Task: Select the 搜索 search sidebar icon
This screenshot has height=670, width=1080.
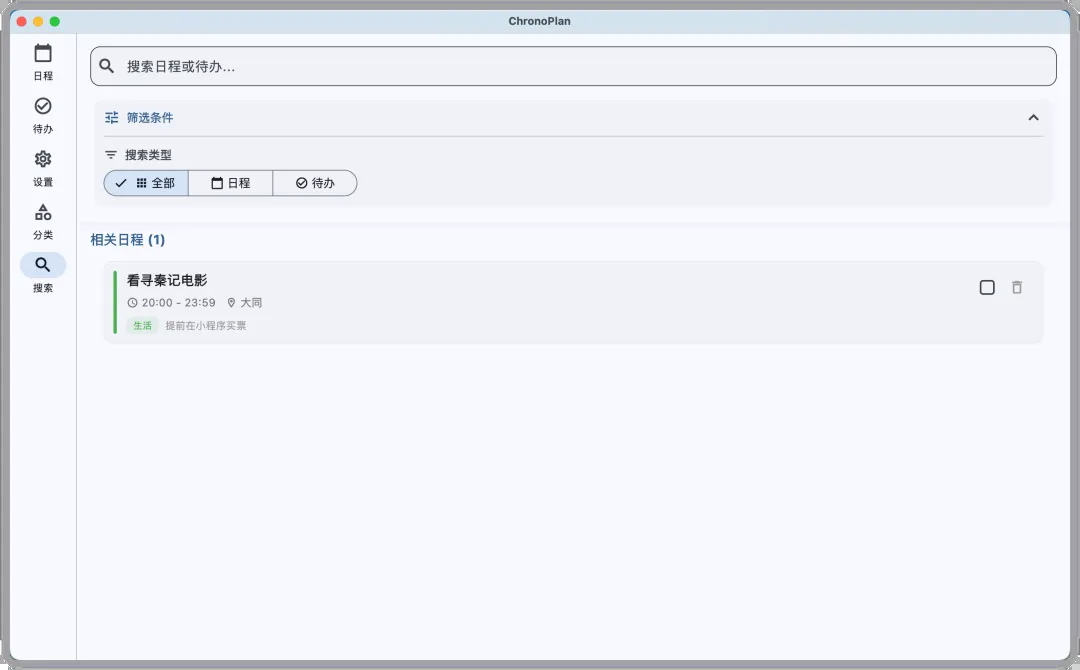Action: 43,265
